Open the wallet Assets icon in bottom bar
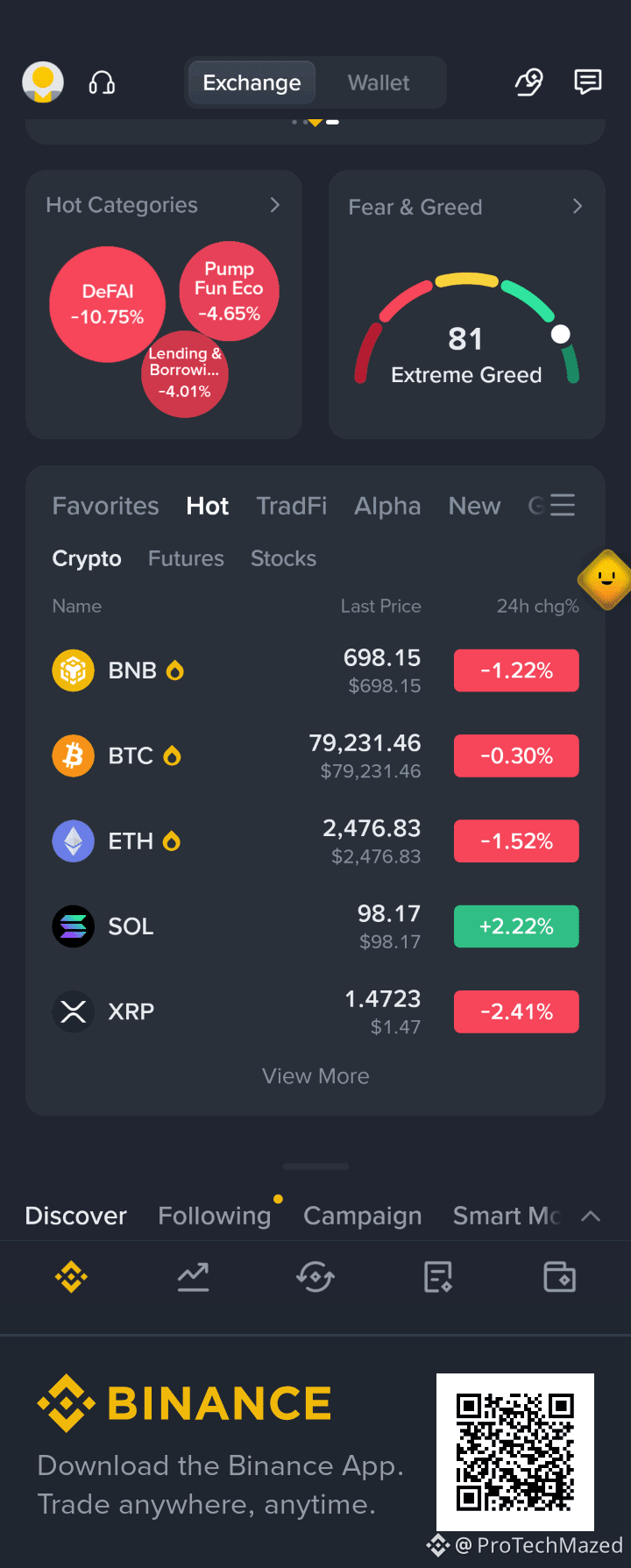 tap(559, 1277)
